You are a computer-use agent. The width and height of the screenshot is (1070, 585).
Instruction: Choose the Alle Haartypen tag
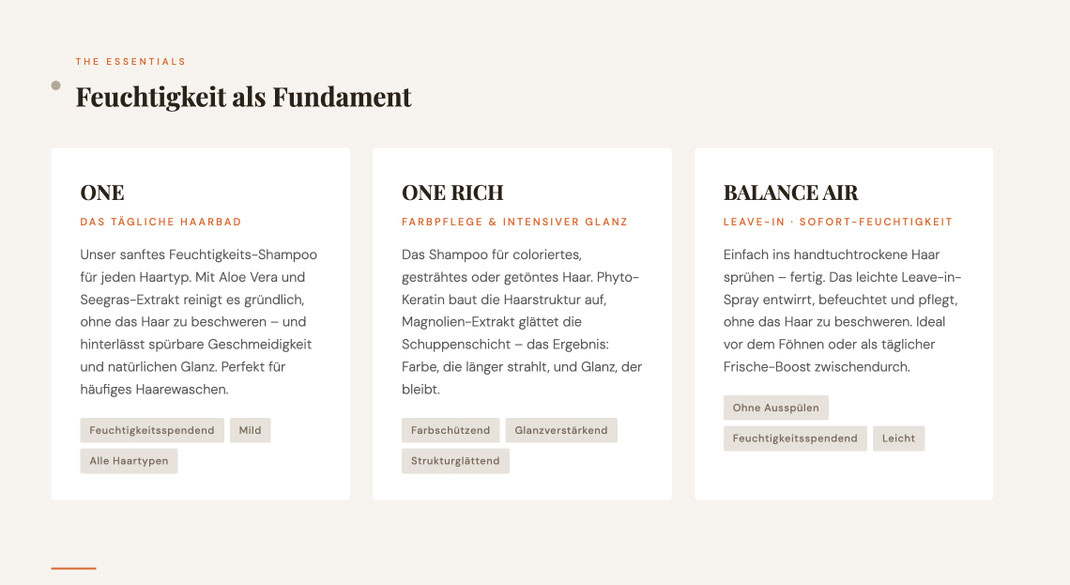point(129,461)
